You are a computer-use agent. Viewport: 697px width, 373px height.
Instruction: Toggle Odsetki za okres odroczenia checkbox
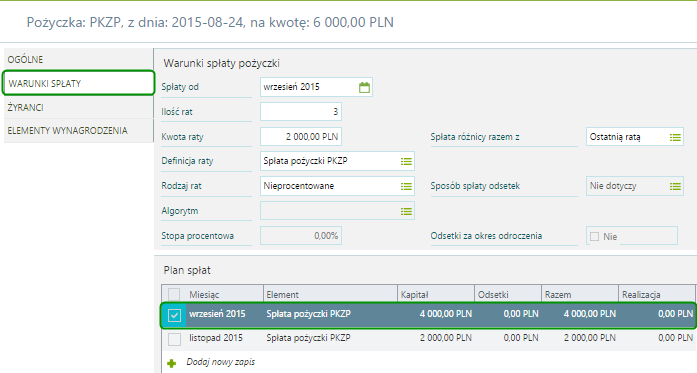[x=594, y=237]
